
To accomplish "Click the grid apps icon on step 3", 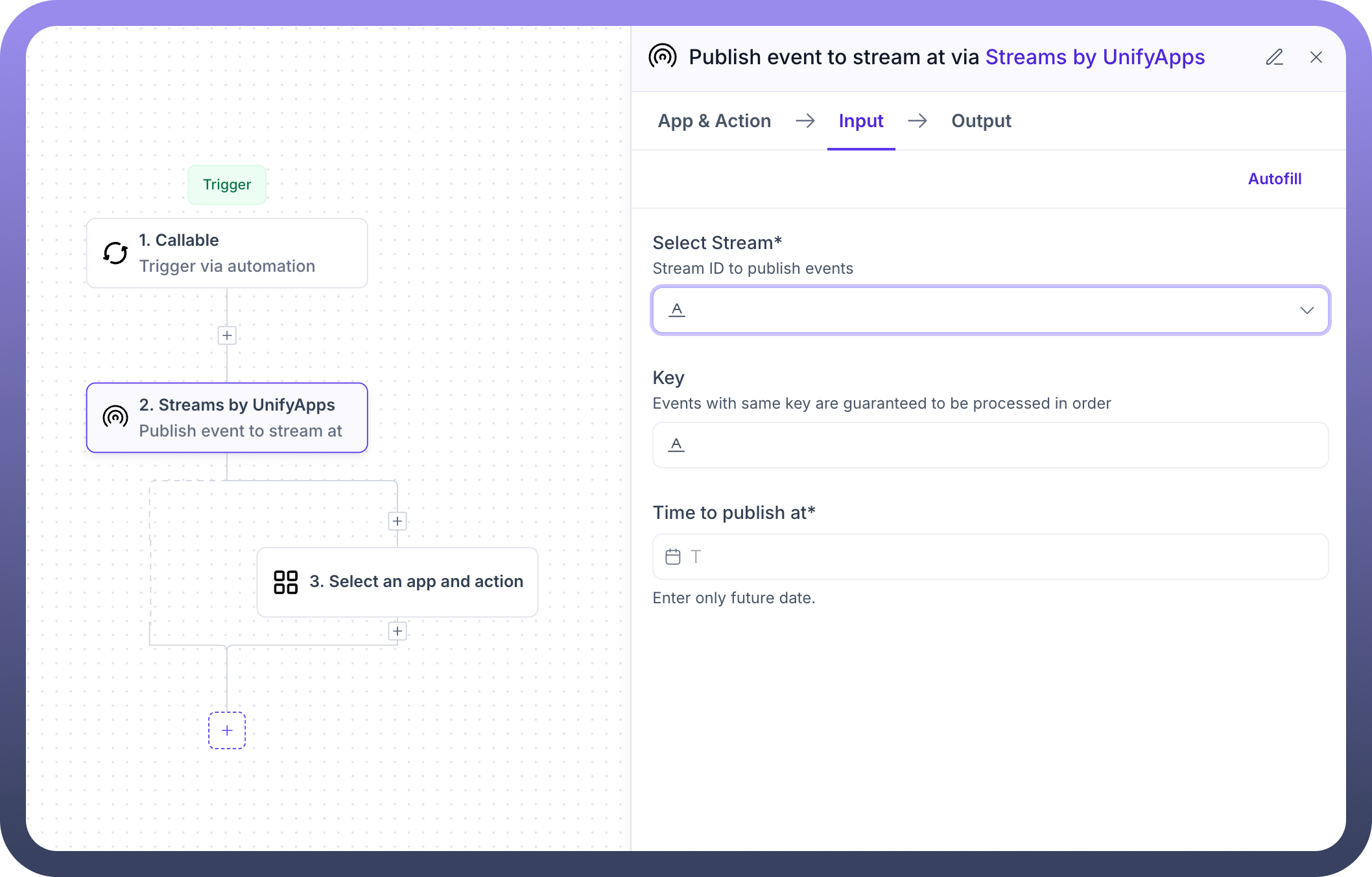I will point(285,582).
